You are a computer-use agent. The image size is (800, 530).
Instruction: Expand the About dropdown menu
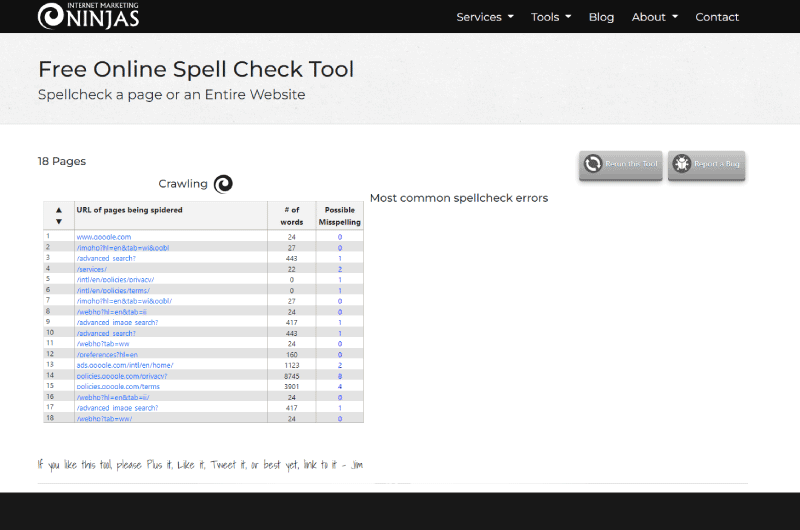[654, 17]
